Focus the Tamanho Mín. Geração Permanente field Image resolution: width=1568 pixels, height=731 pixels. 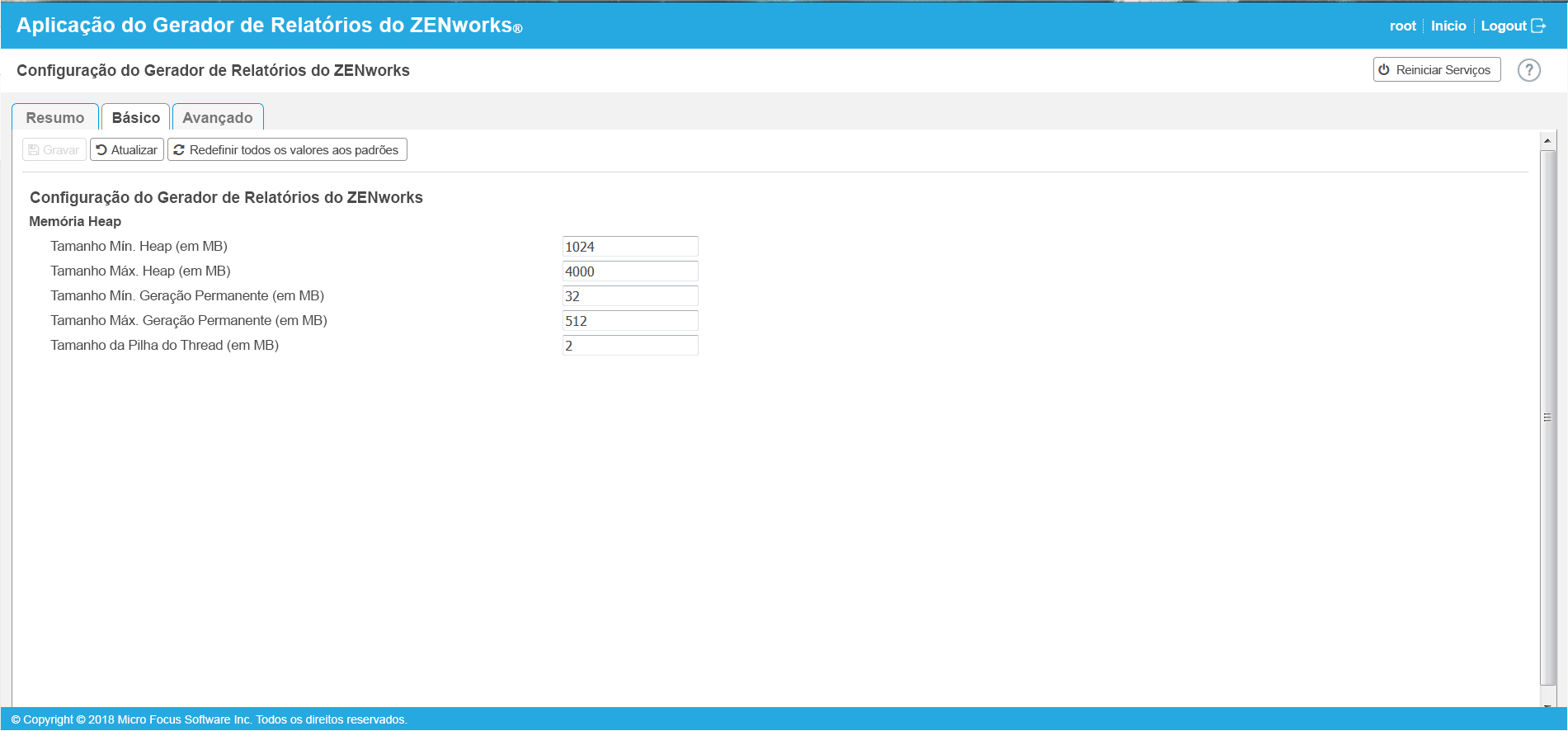pyautogui.click(x=630, y=296)
